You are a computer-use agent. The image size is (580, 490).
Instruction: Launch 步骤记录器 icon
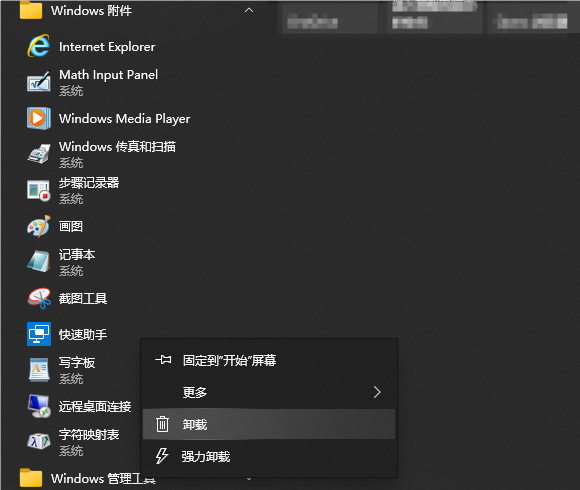[x=38, y=190]
